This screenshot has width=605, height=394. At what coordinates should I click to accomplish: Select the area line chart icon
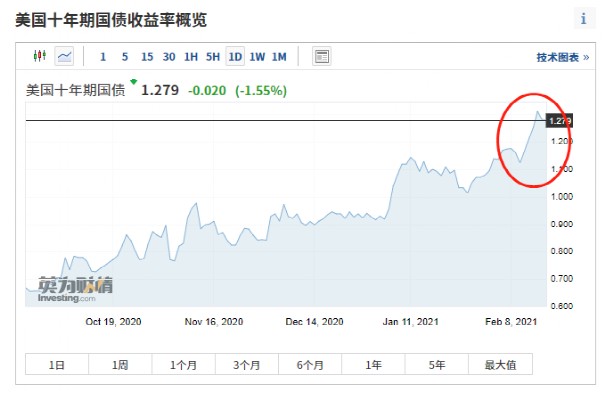(64, 56)
